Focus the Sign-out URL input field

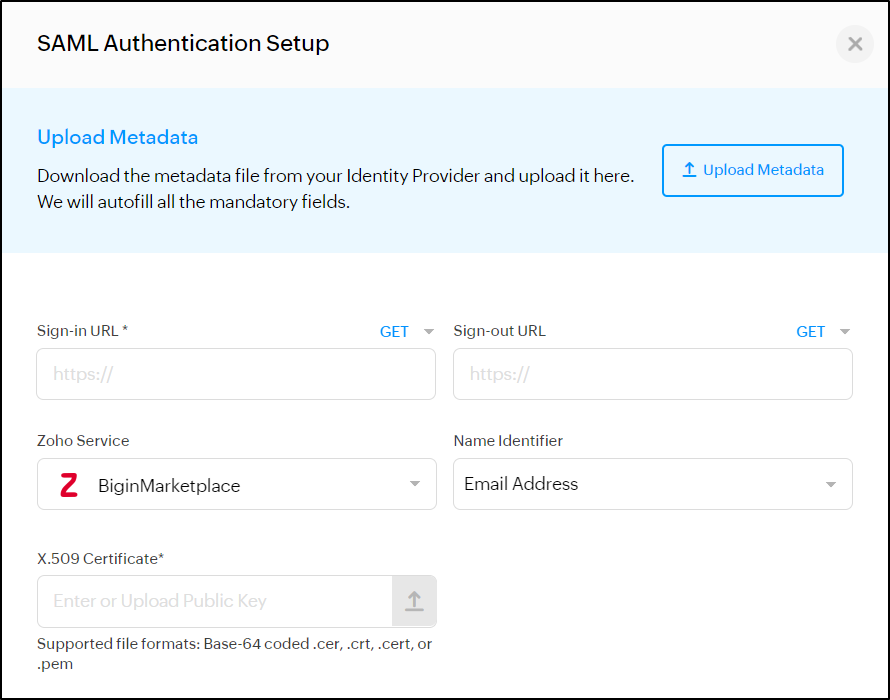point(652,374)
